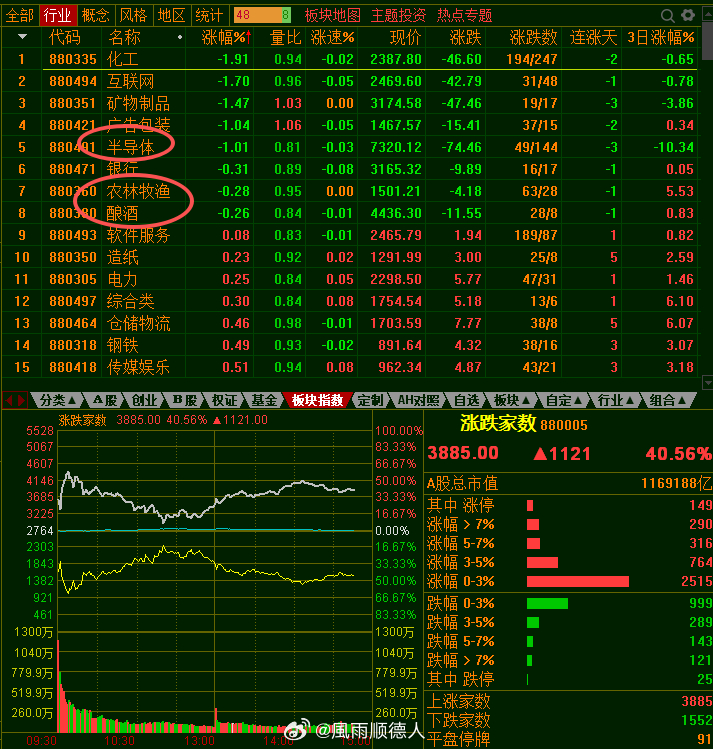Select the 化工 sector row
This screenshot has height=749, width=713.
[x=351, y=59]
